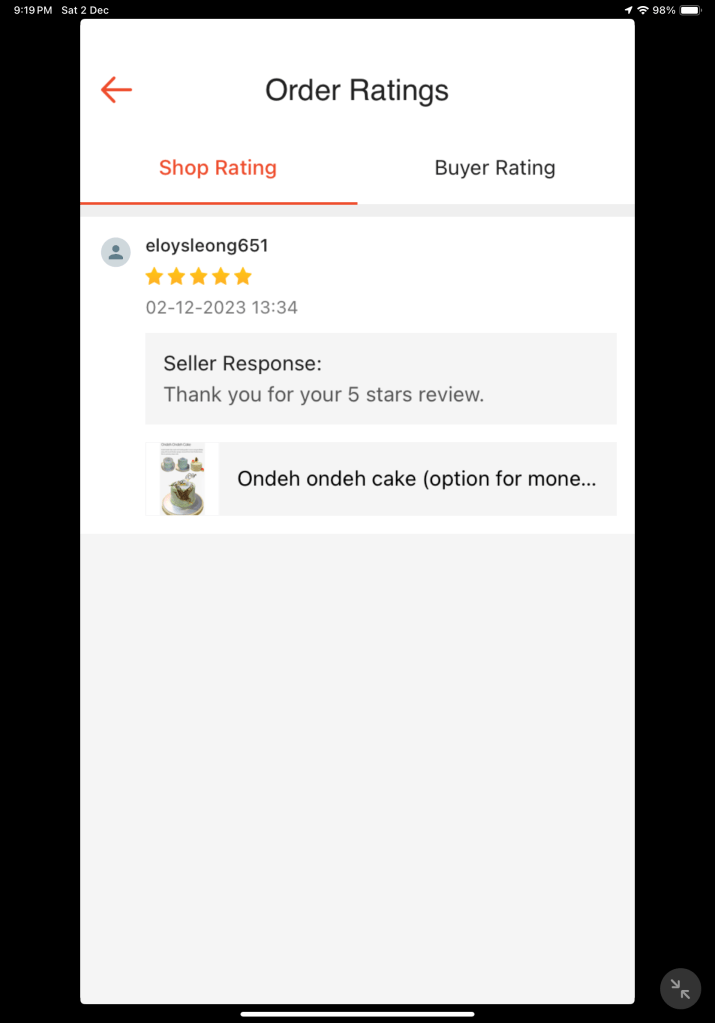This screenshot has height=1023, width=715.
Task: Tap the battery icon in the status bar
Action: click(x=690, y=10)
